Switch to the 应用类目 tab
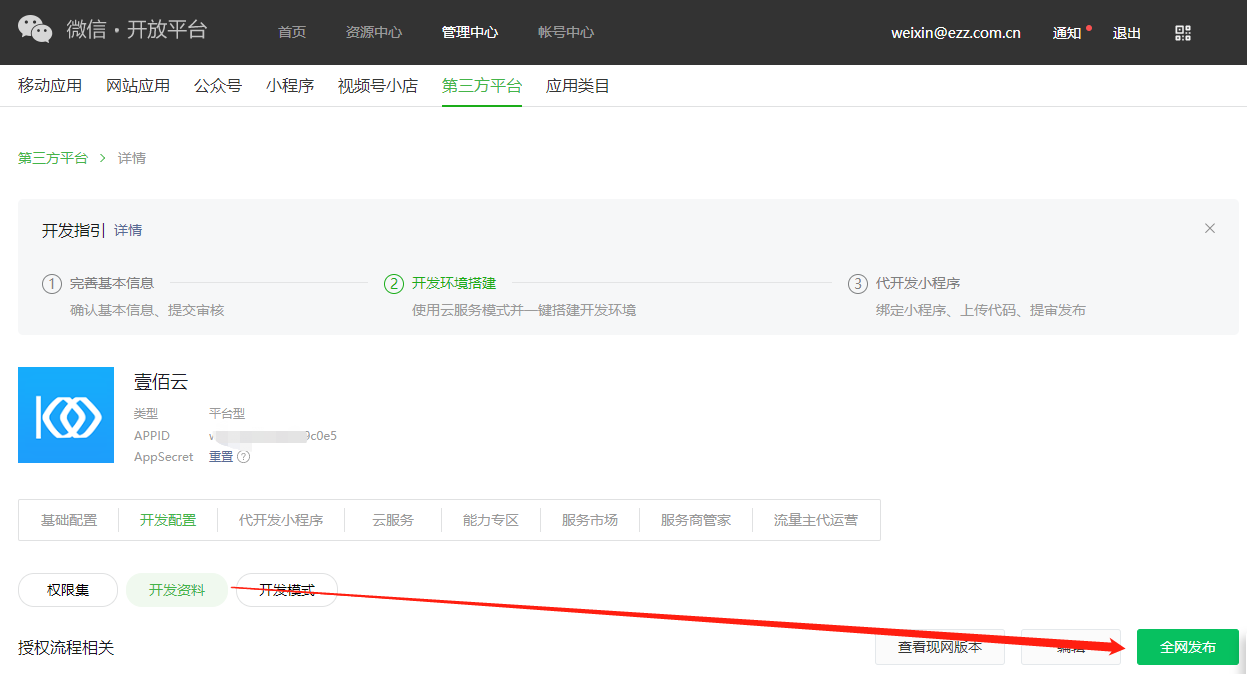 [x=578, y=86]
